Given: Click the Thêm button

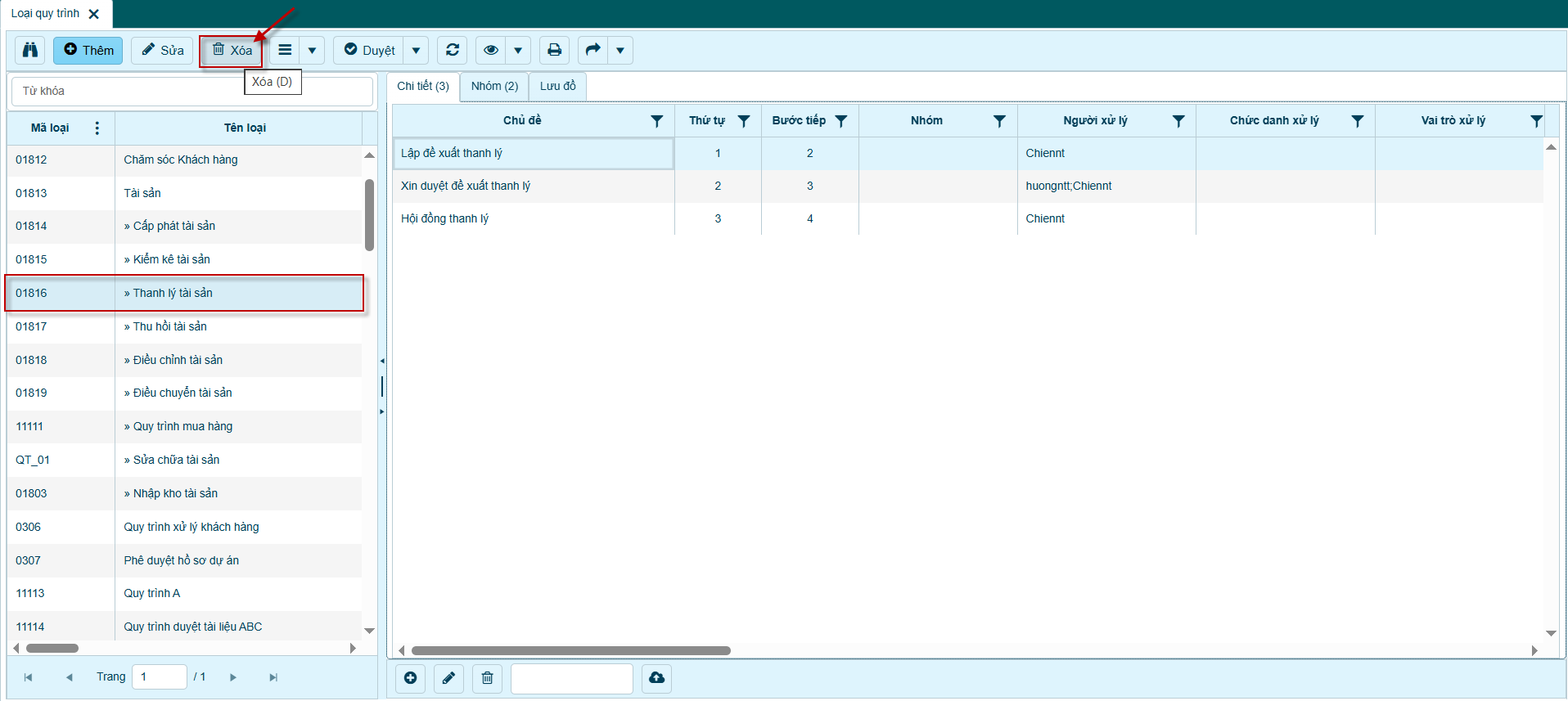Looking at the screenshot, I should [88, 50].
